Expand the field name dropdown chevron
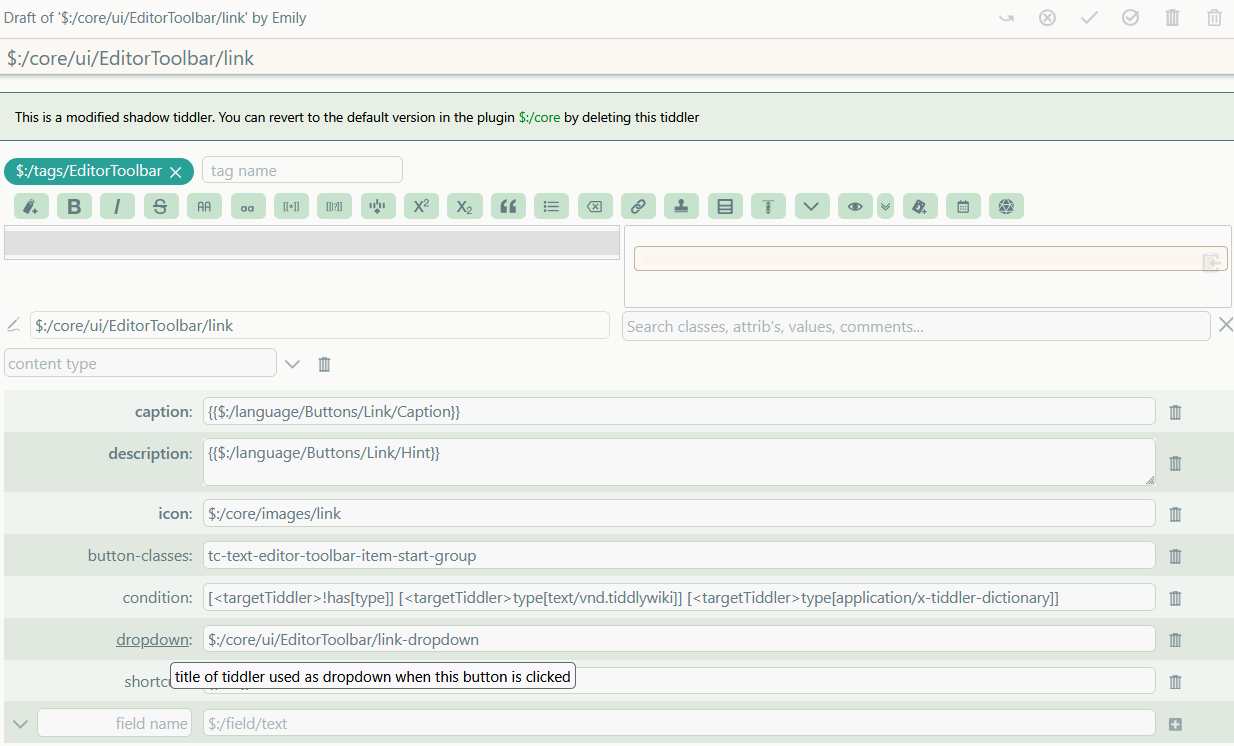Screen dimensions: 1234x746 (x=20, y=723)
